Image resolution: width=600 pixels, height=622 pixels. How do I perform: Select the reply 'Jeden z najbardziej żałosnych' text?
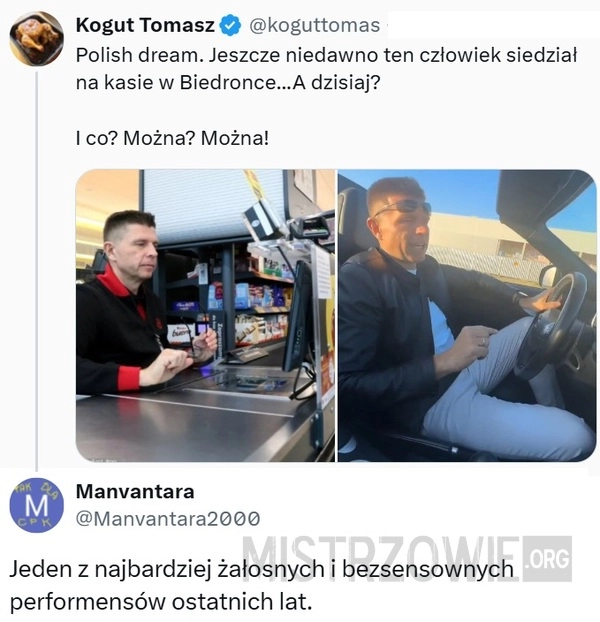pyautogui.click(x=261, y=570)
